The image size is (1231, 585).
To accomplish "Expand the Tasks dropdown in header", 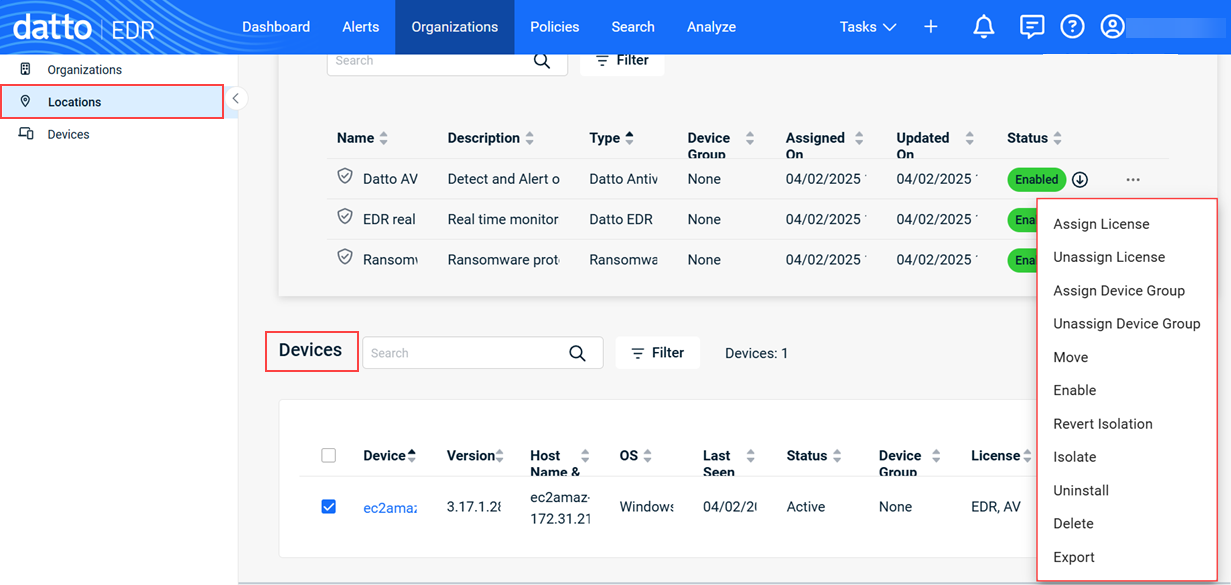I will pos(868,27).
